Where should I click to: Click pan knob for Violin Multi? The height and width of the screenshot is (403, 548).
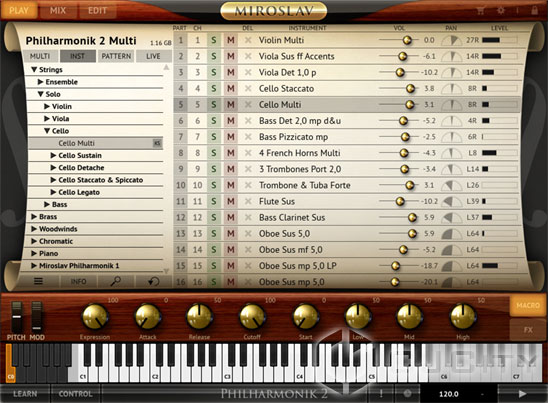tap(451, 41)
